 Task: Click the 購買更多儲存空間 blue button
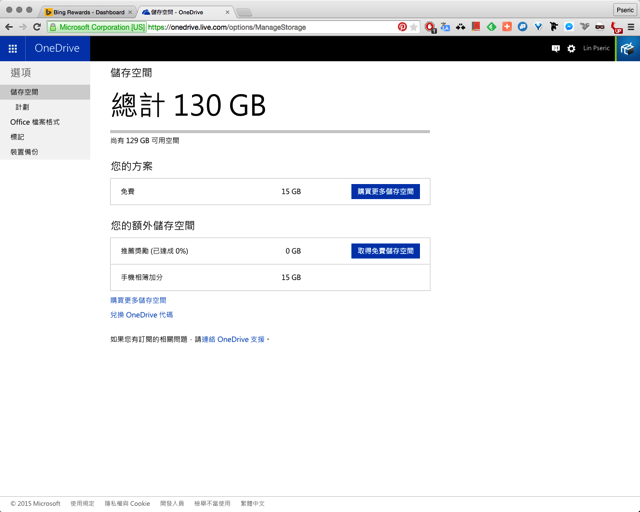[x=385, y=191]
